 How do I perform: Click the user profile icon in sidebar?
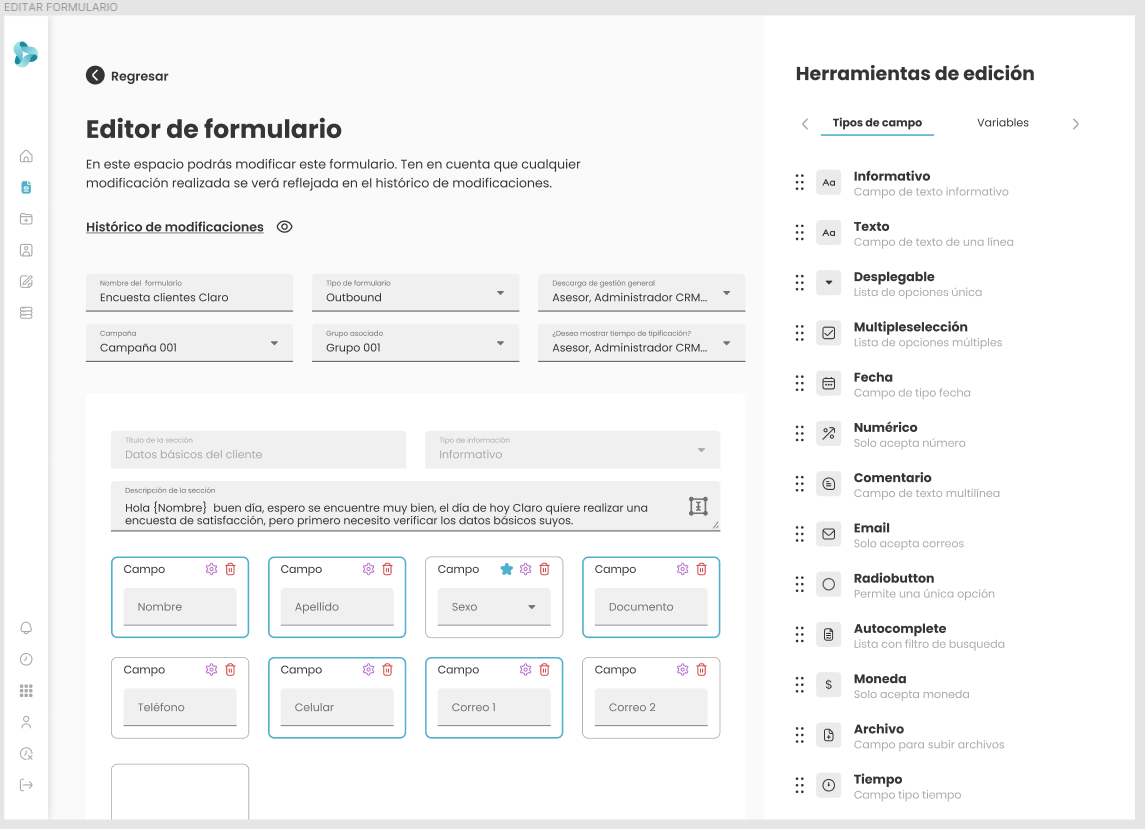pos(26,722)
